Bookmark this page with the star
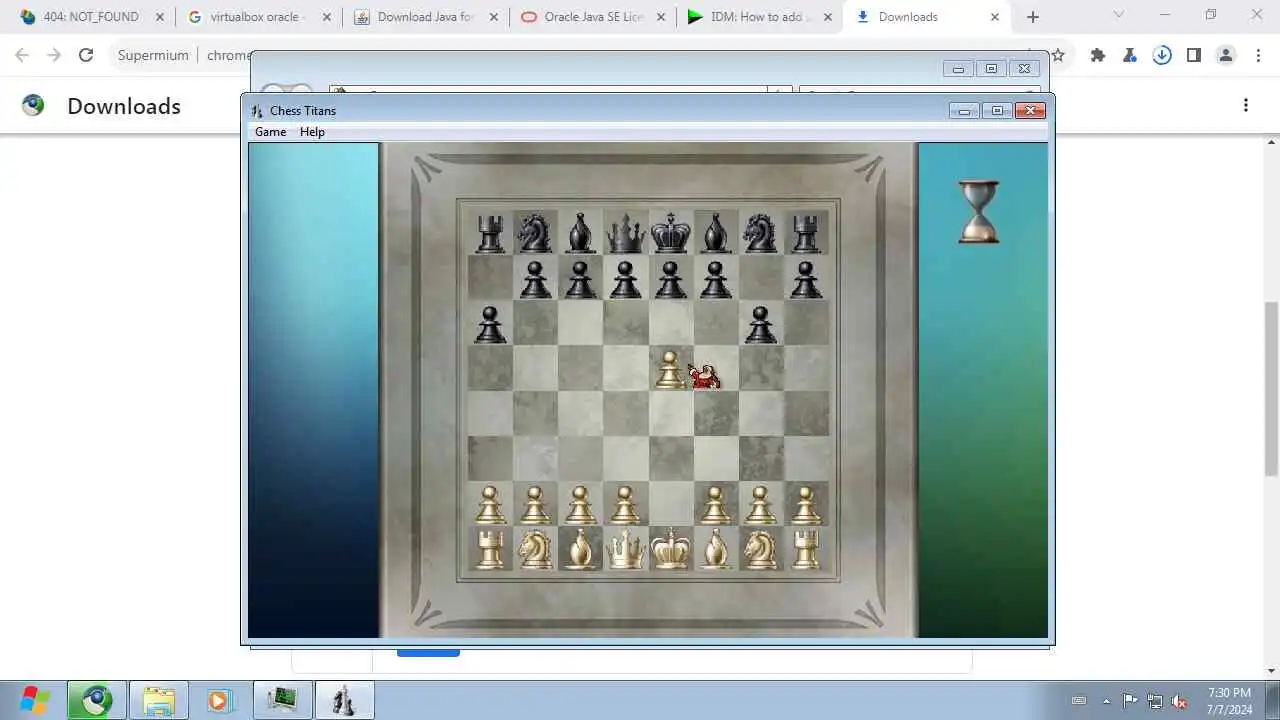The image size is (1280, 720). (1058, 55)
